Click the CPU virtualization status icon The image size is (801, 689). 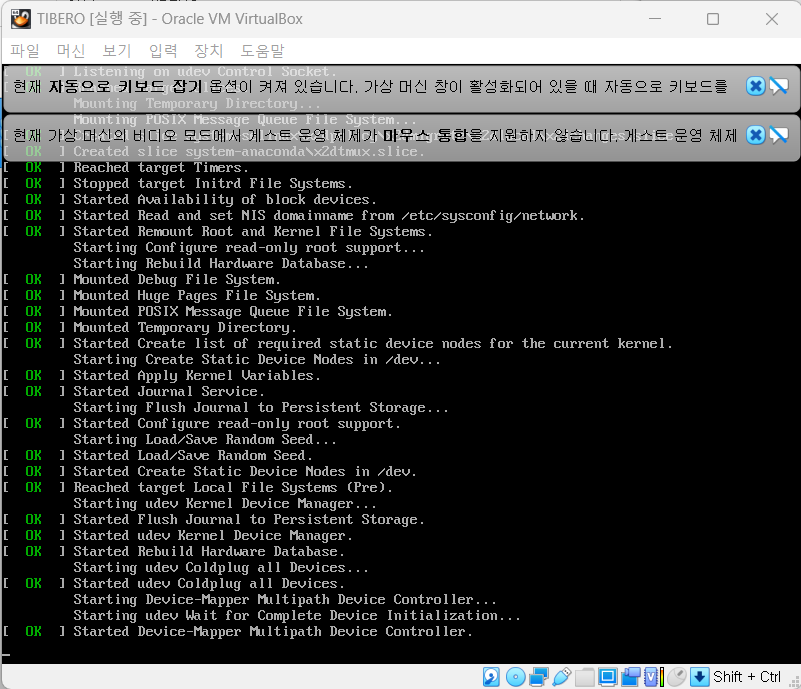tap(653, 677)
